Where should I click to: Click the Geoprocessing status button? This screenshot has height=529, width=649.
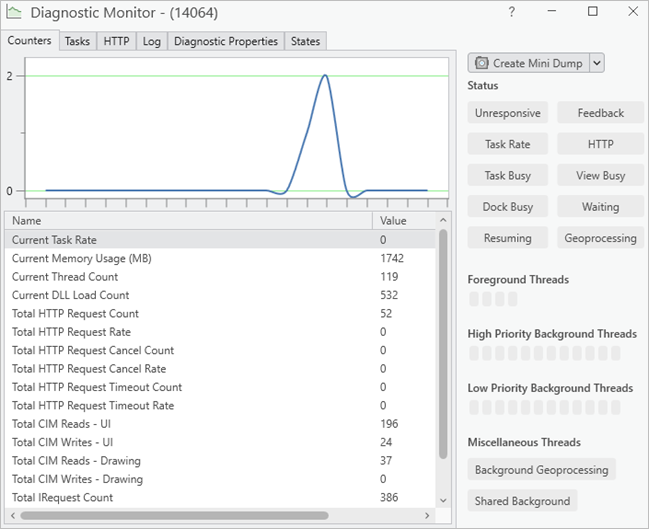(x=600, y=238)
